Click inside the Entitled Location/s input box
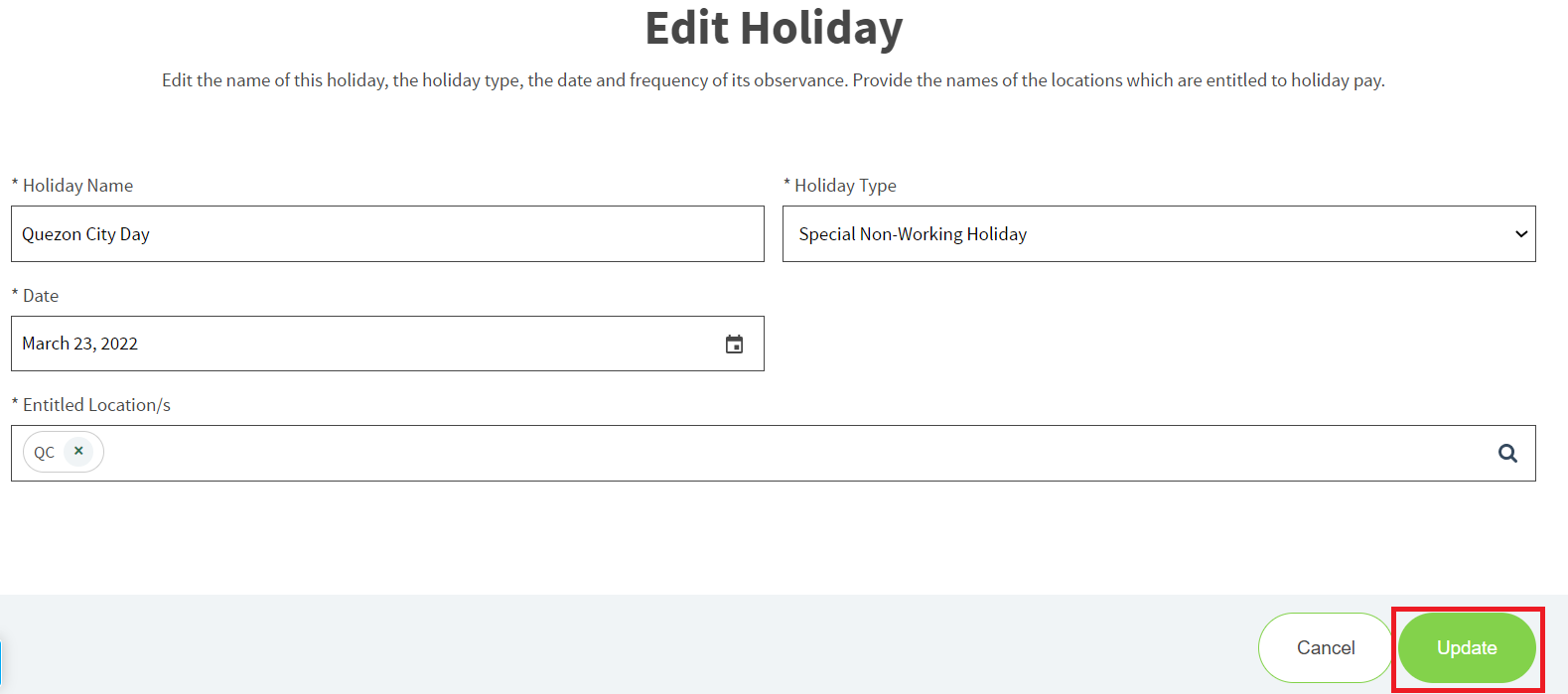This screenshot has width=1568, height=694. click(x=773, y=454)
